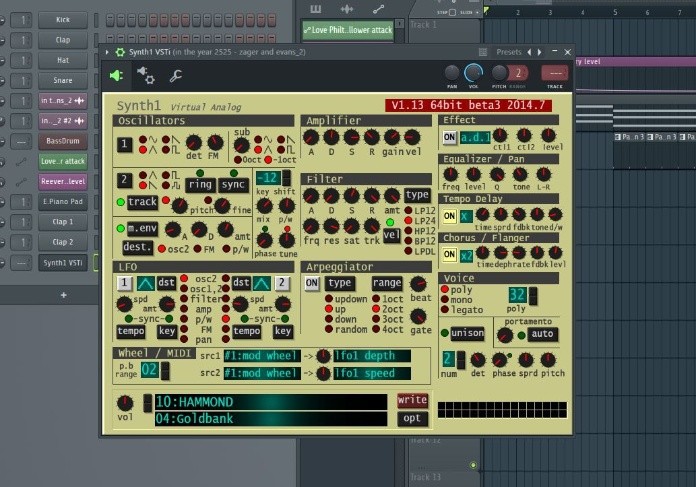Toggle the LFO 1 tempo button
The width and height of the screenshot is (696, 487).
click(x=131, y=331)
